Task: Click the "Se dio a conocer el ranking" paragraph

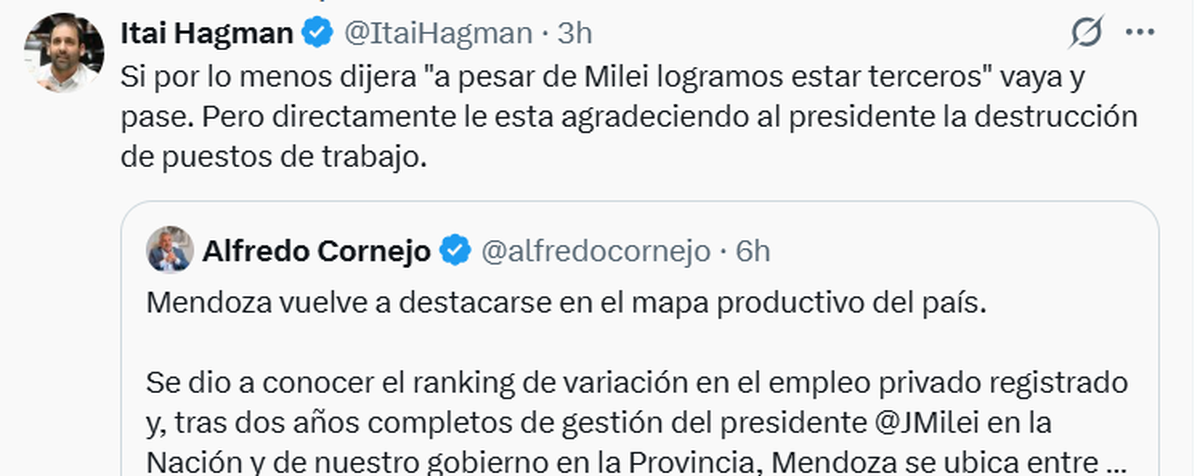Action: 636,381
